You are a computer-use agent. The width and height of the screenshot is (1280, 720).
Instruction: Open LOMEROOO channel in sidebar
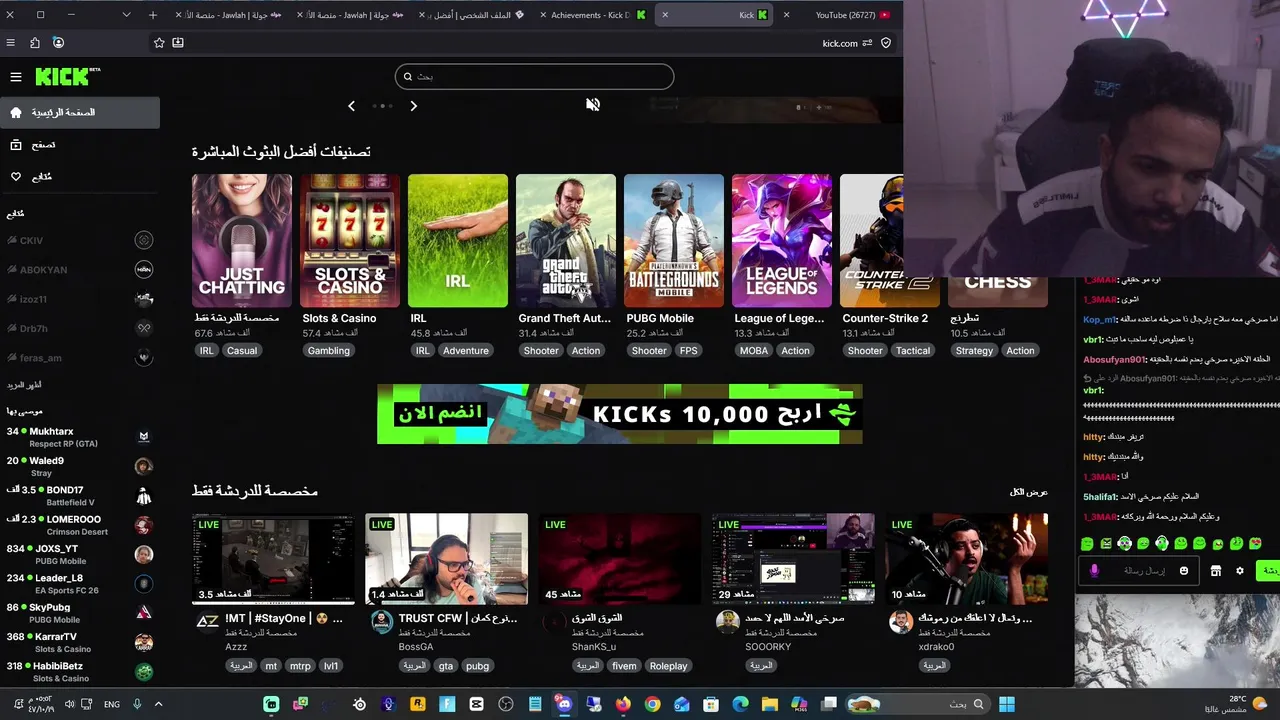tap(80, 525)
